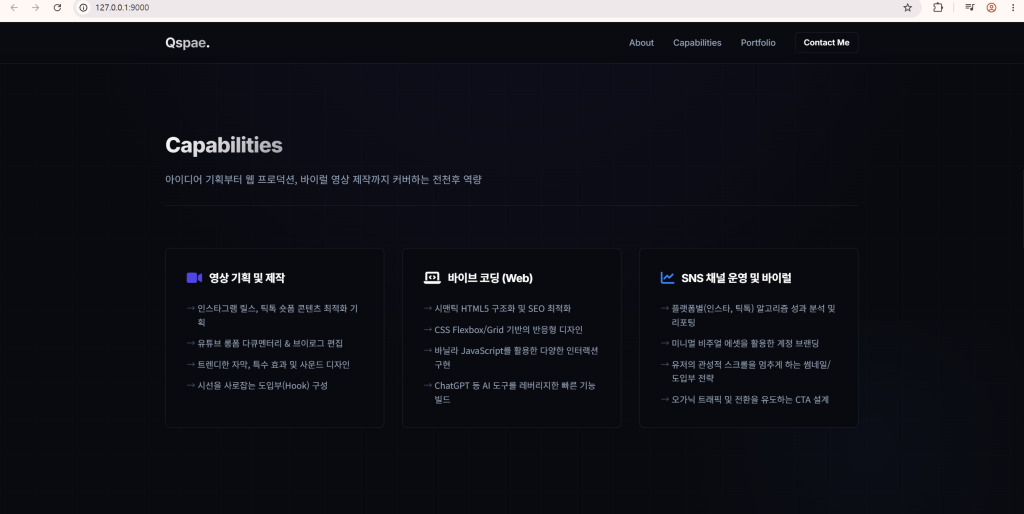The width and height of the screenshot is (1024, 514).
Task: Click the ChatGPT 등 AI 도구 list item
Action: click(510, 392)
